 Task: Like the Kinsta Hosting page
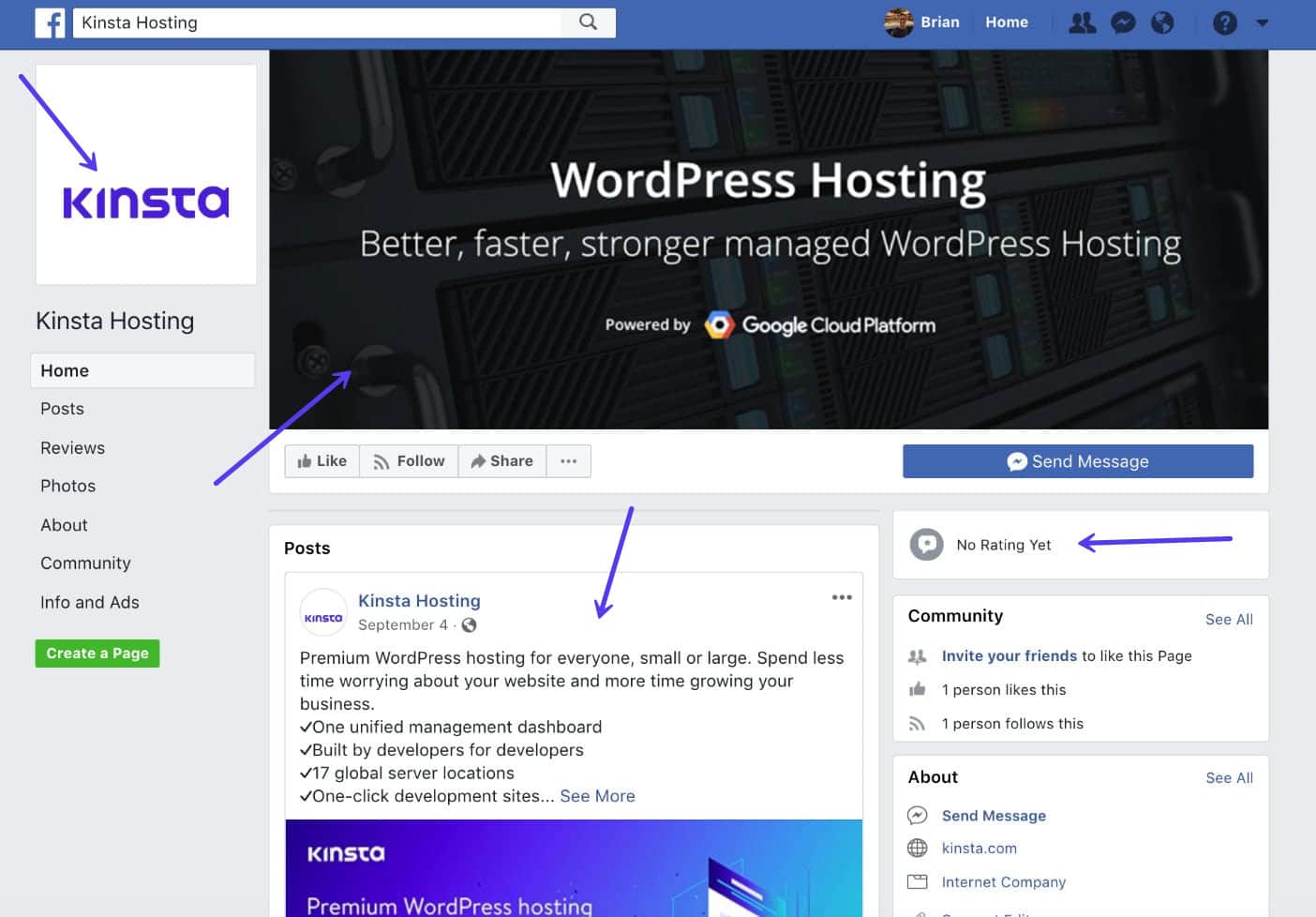click(322, 460)
